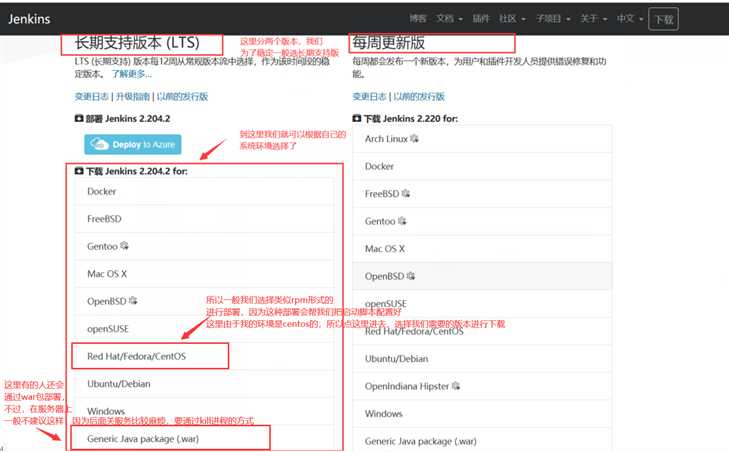Select Mac OS X in LTS list

tap(205, 274)
